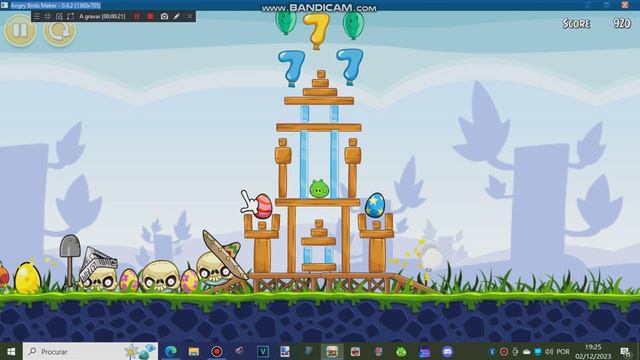Click the 'A gravar [00:00:21]' recording status
The image size is (640, 360).
[102, 16]
